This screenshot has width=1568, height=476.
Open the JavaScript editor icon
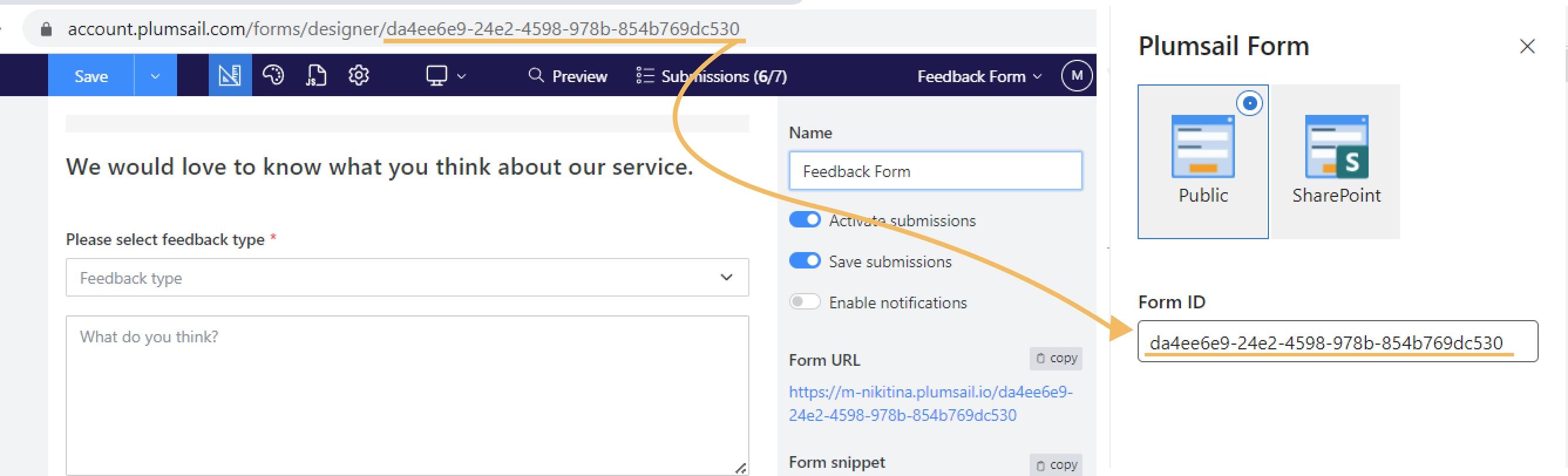click(x=316, y=76)
